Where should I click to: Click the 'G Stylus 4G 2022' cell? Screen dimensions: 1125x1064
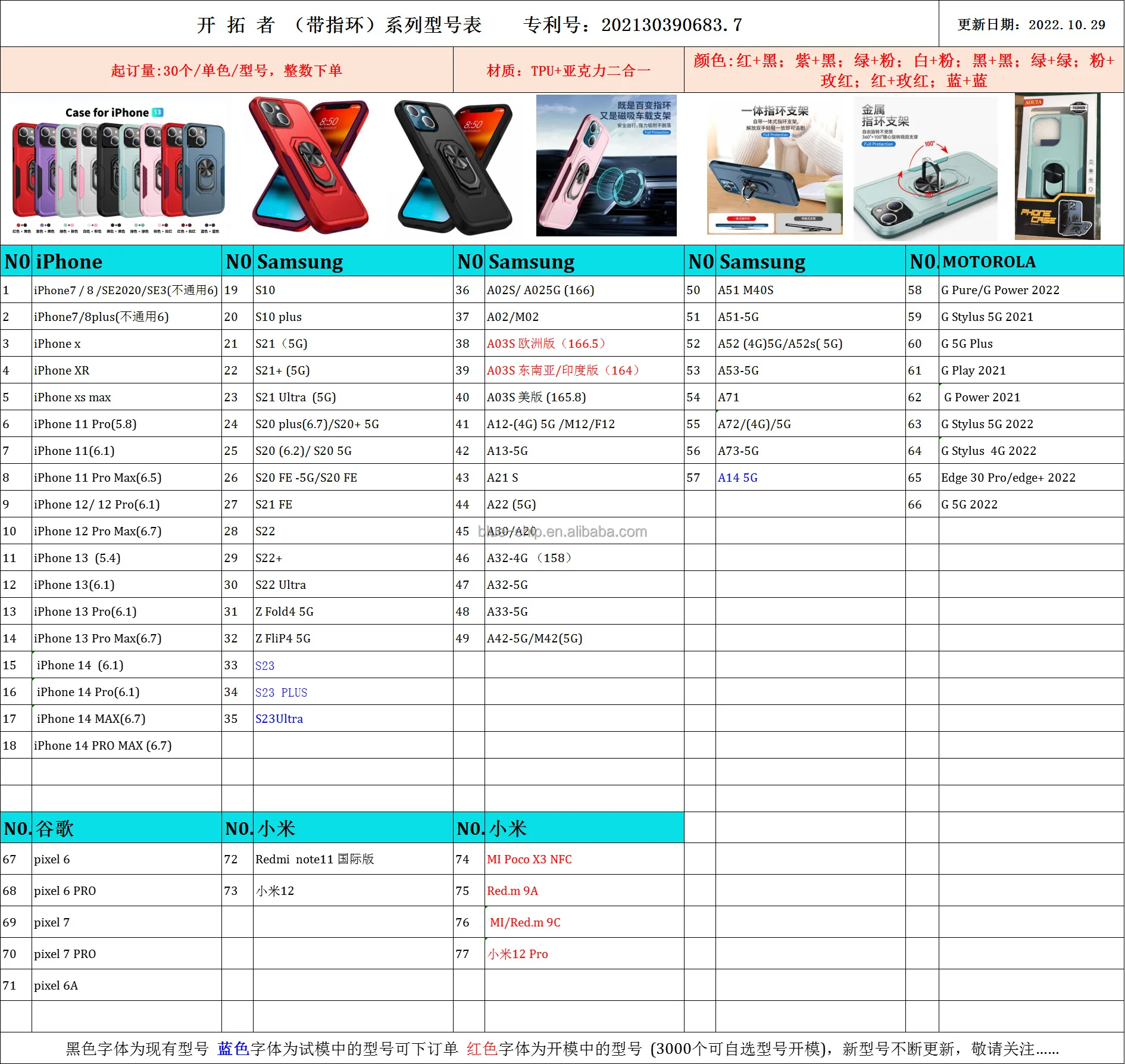pyautogui.click(x=1032, y=451)
